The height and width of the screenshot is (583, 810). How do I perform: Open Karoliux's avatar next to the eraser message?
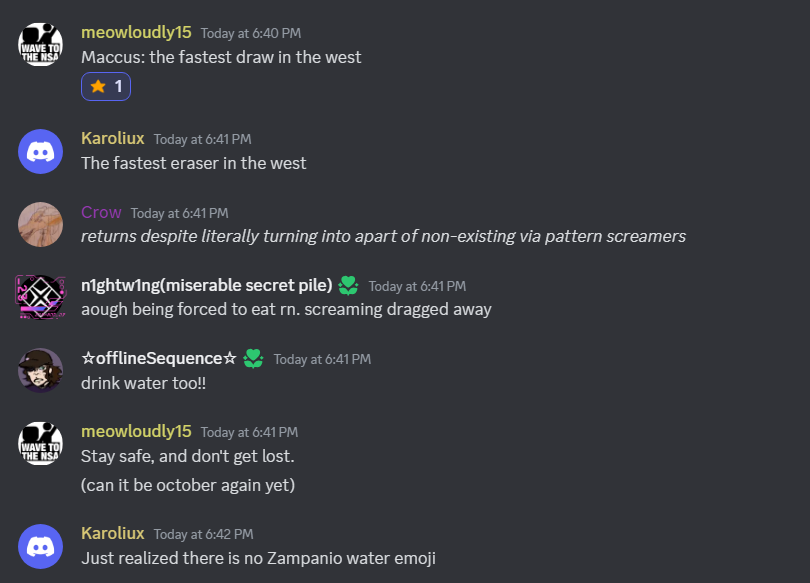(41, 151)
